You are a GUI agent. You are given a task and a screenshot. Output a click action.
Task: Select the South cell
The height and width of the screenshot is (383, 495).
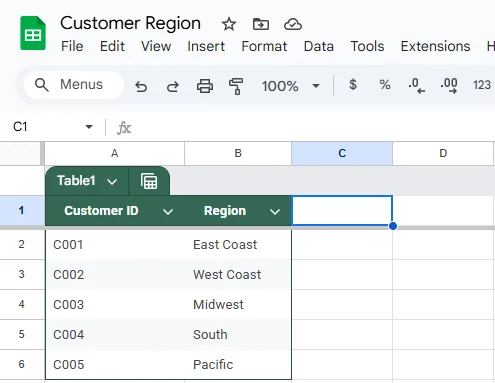pyautogui.click(x=238, y=335)
